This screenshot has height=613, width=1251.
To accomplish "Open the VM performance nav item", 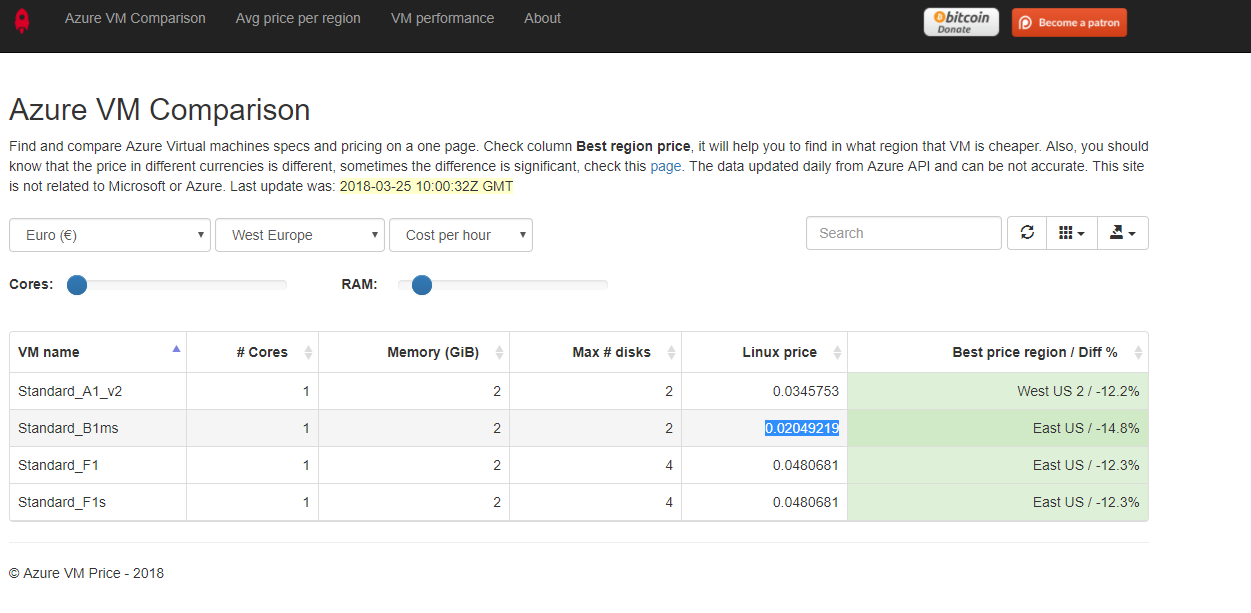I will click(442, 18).
